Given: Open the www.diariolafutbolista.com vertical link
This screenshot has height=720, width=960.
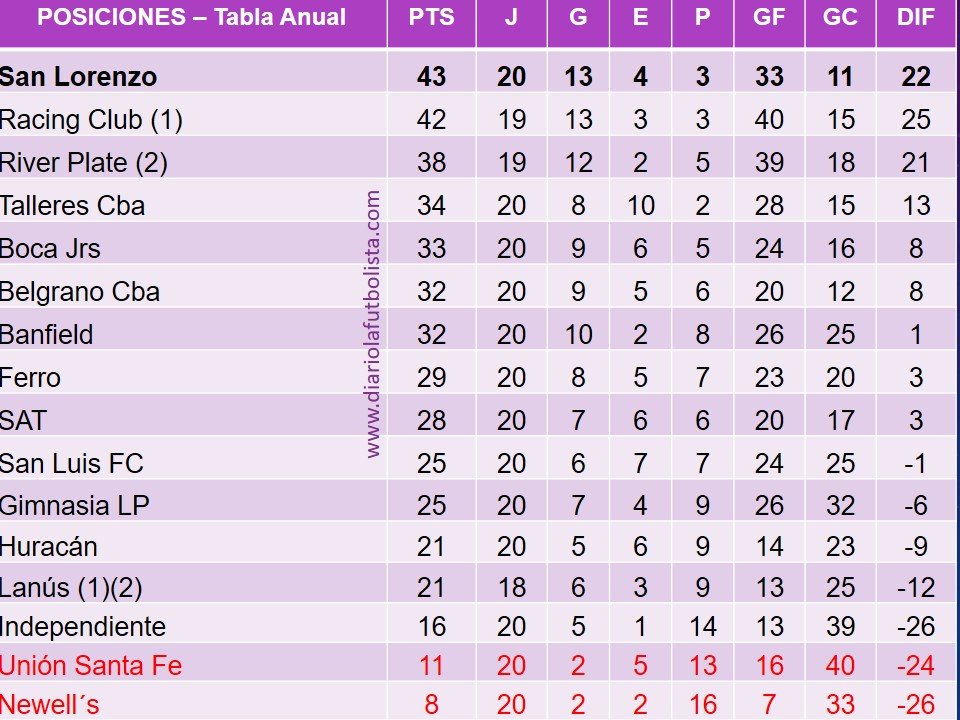Looking at the screenshot, I should [372, 324].
